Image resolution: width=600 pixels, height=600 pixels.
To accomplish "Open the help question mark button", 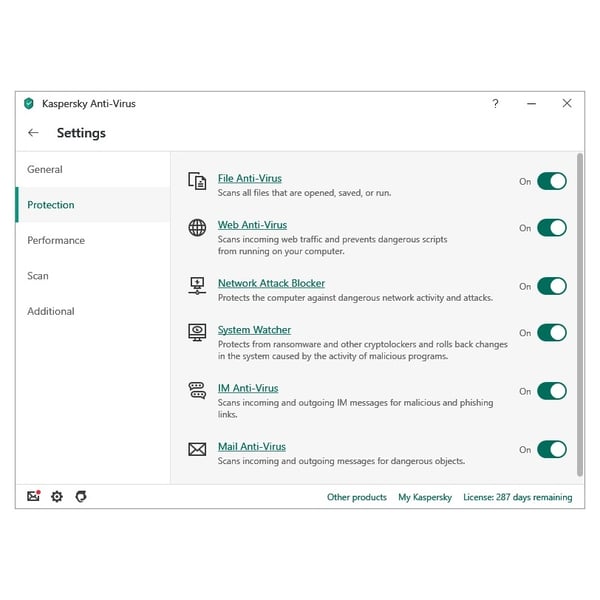I will [x=495, y=103].
